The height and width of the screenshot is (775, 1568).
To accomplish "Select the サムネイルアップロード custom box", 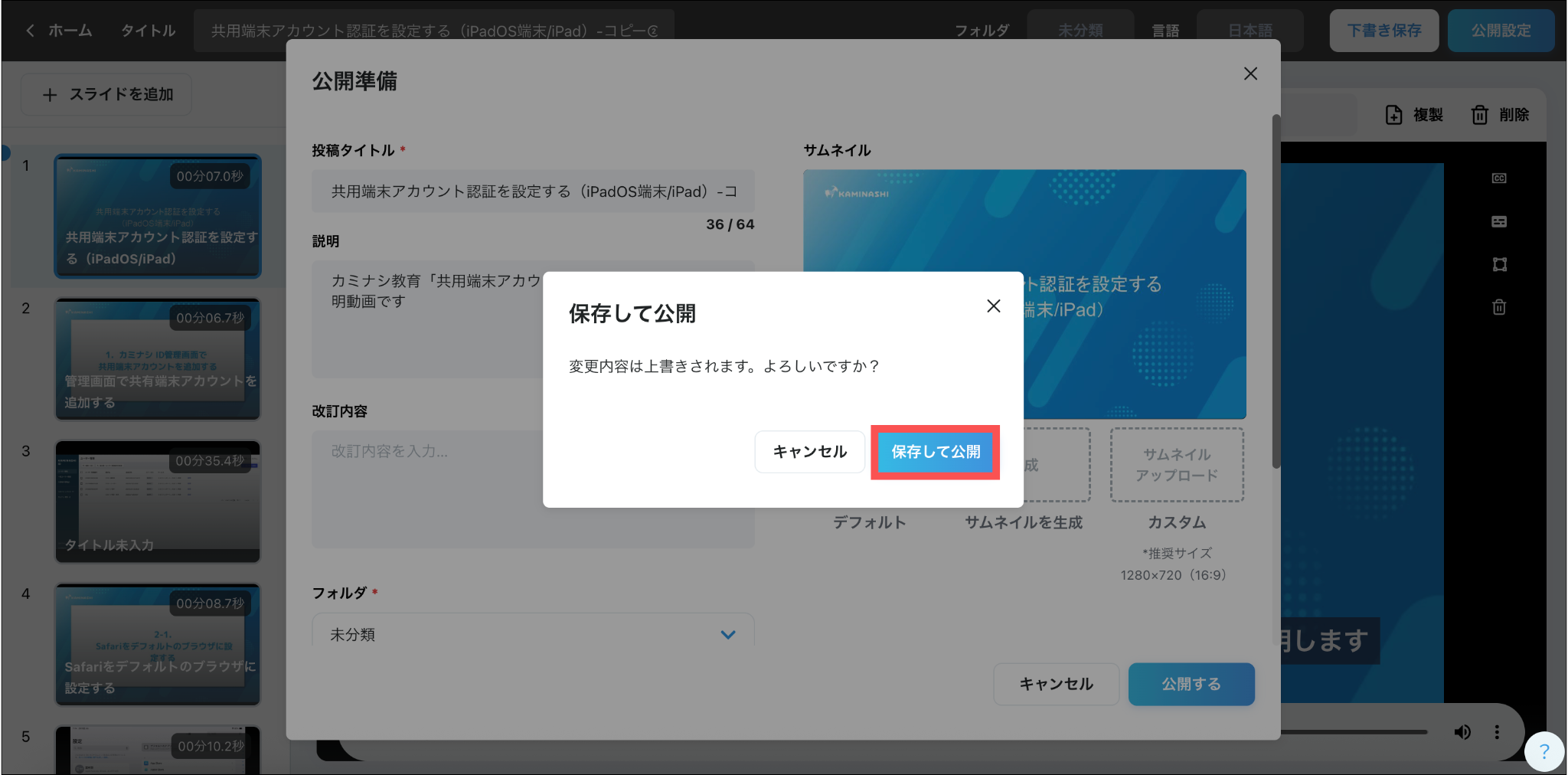I will [1177, 465].
